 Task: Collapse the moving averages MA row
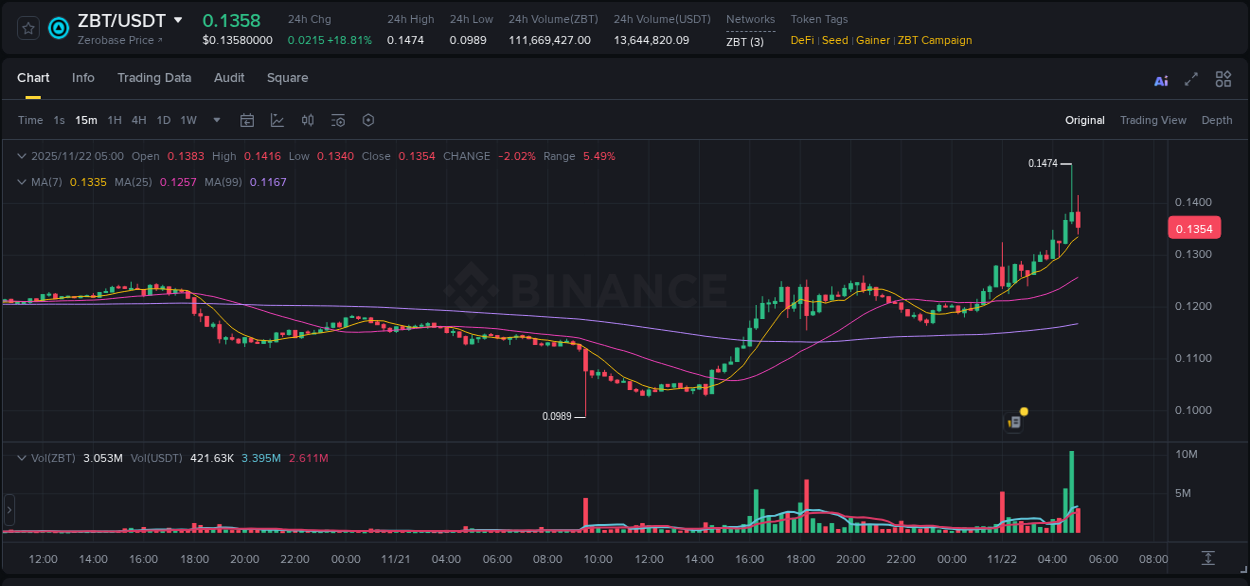click(21, 182)
